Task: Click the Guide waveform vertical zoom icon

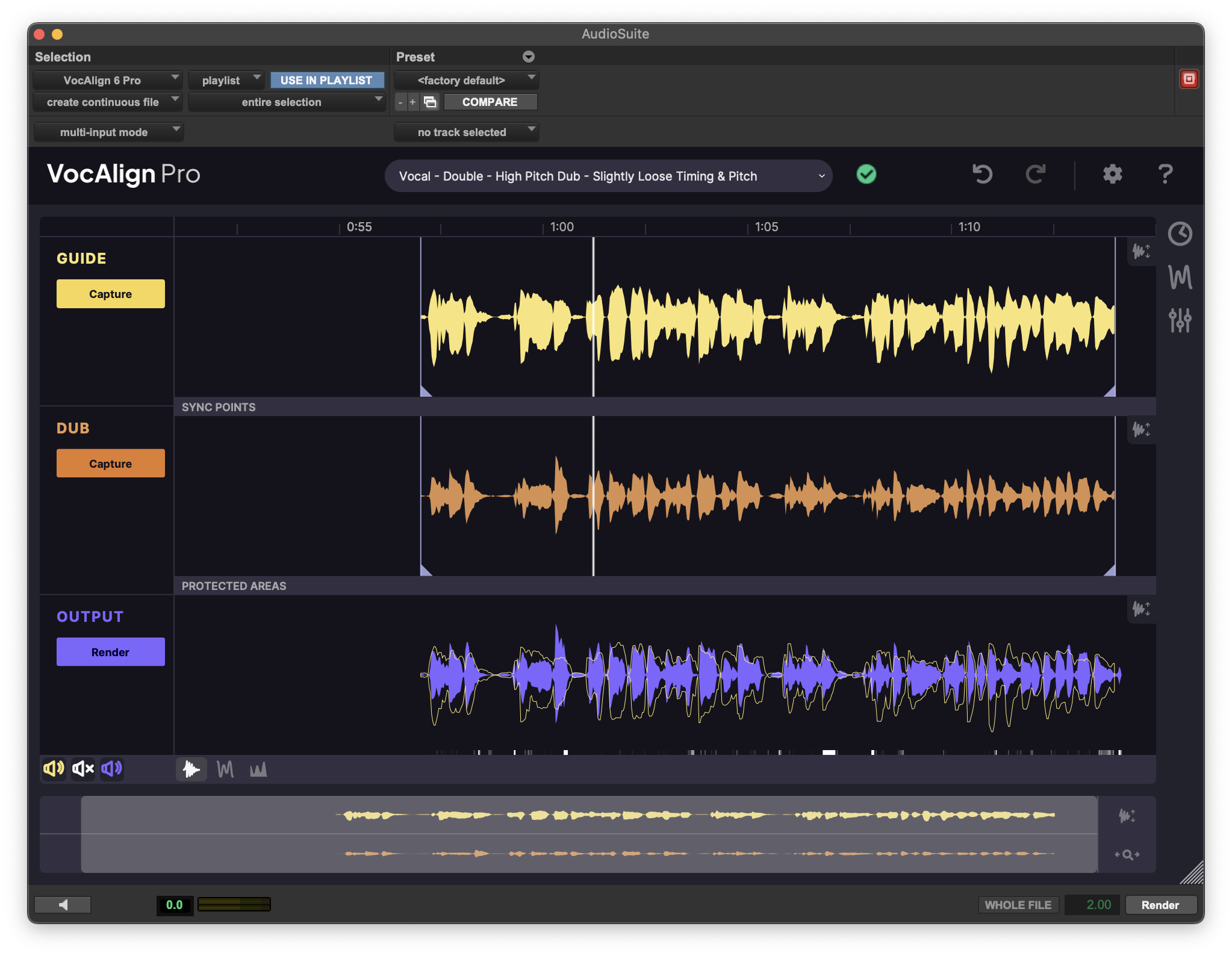Action: tap(1141, 251)
